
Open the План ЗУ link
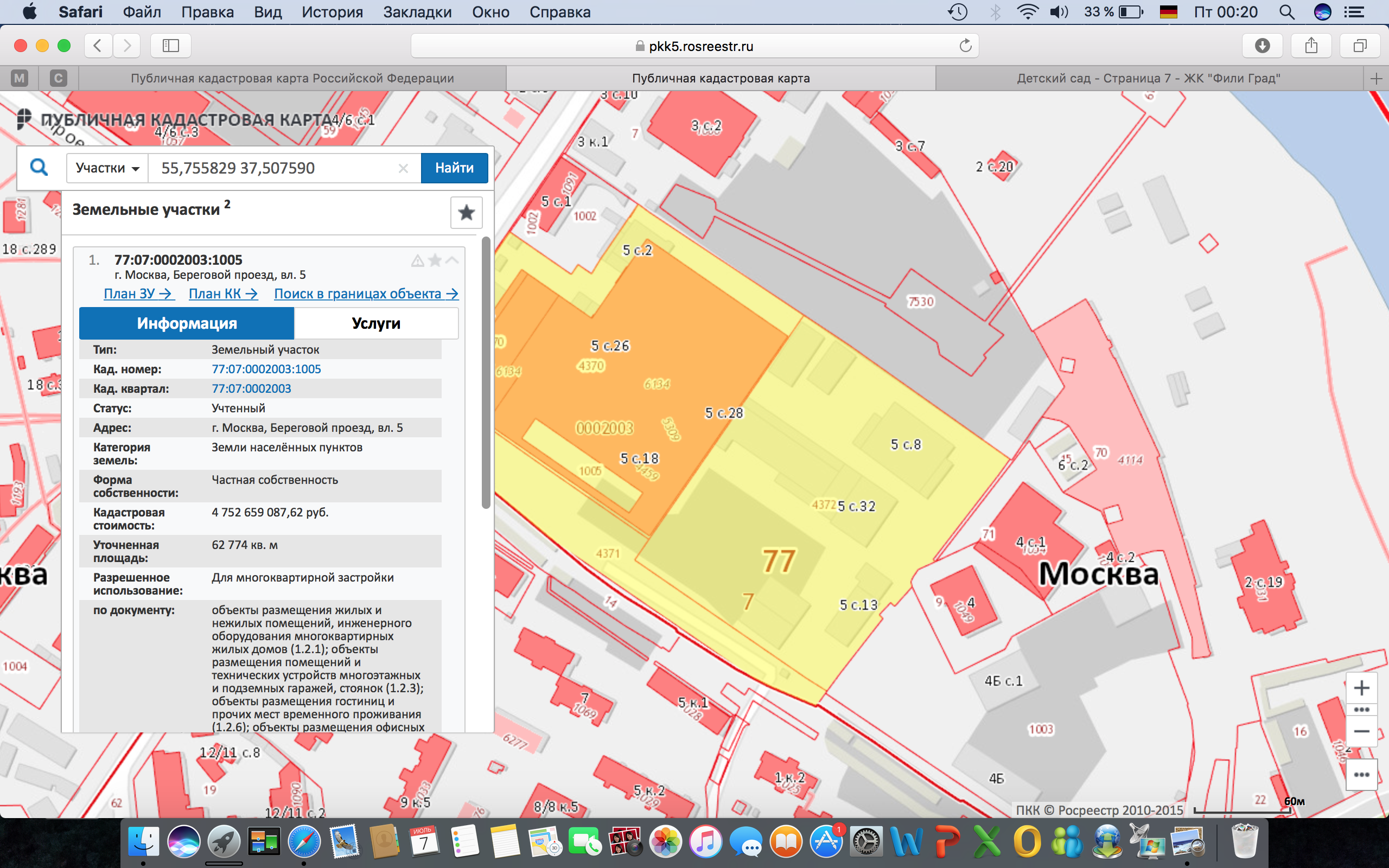click(138, 294)
